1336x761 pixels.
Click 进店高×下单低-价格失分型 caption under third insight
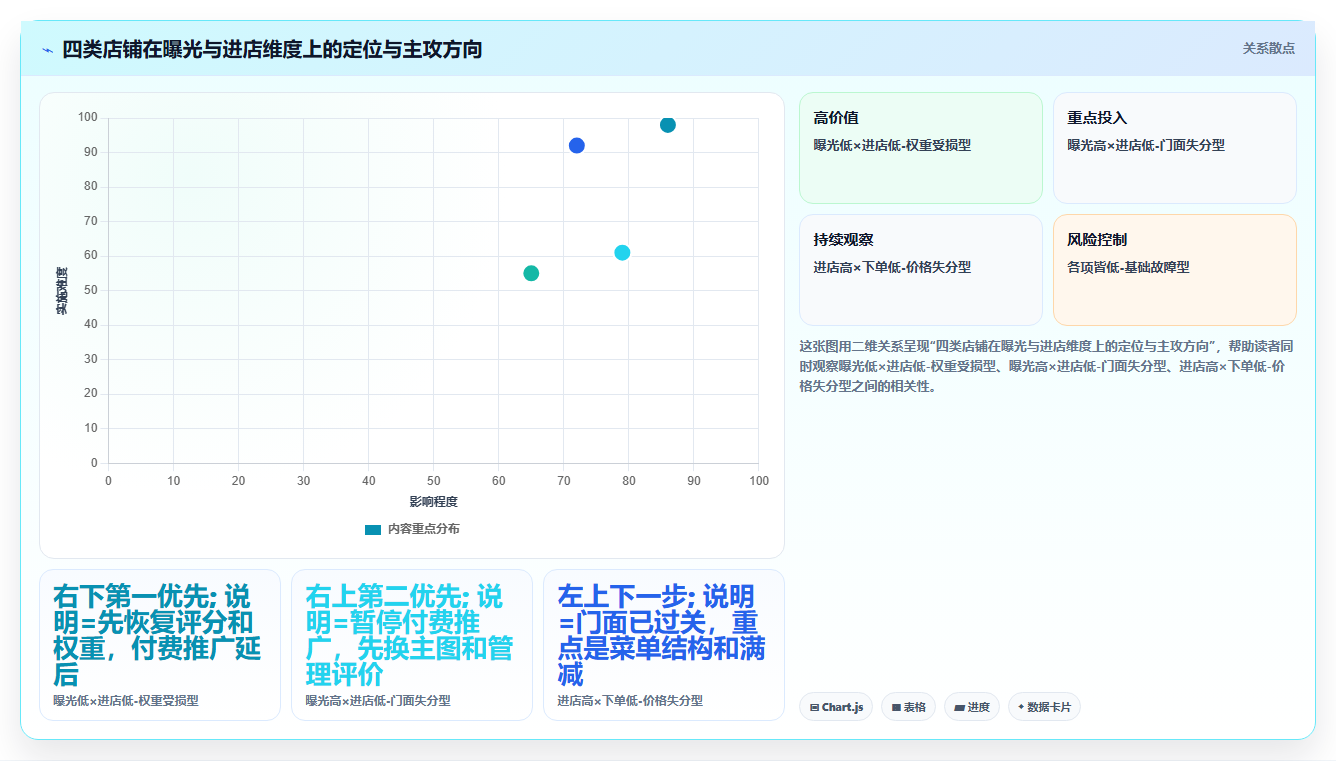[x=630, y=701]
